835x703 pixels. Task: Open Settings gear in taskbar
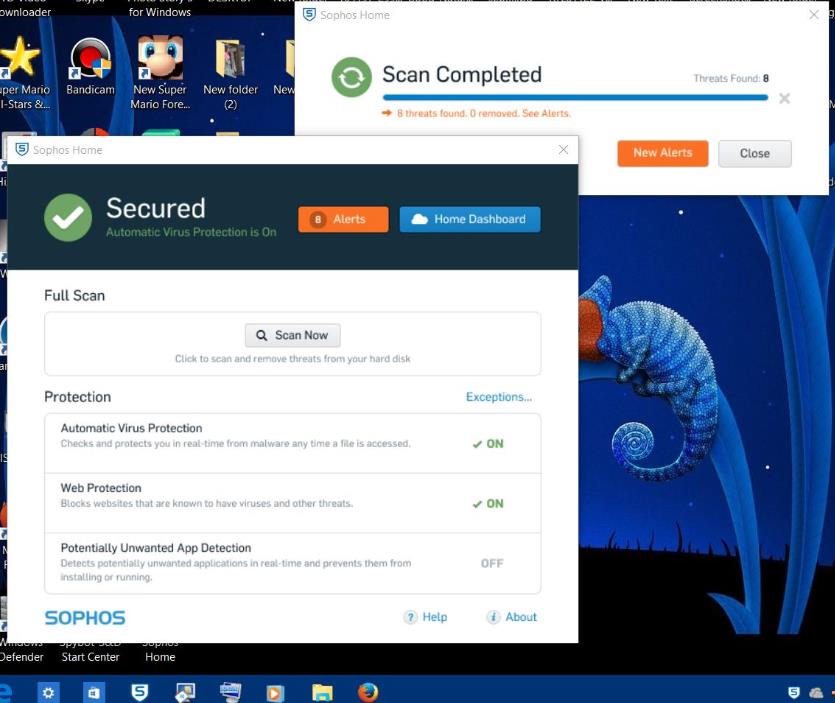[48, 692]
